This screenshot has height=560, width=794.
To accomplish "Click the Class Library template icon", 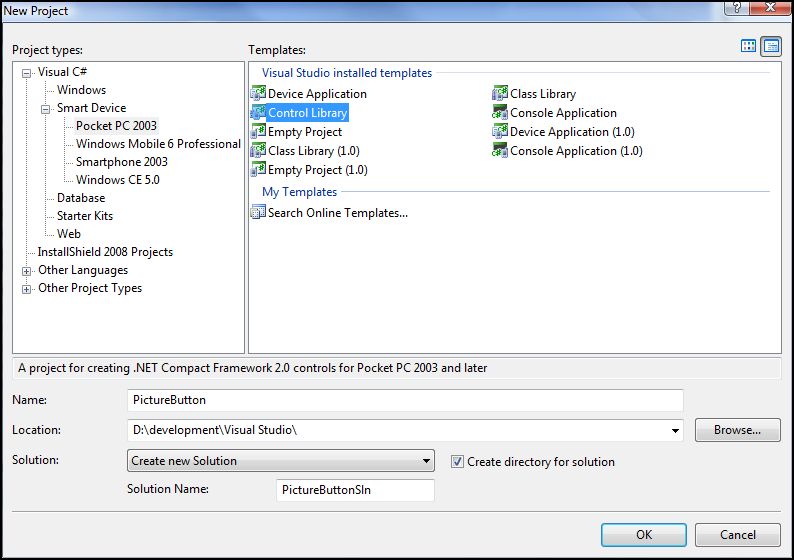I will pyautogui.click(x=500, y=94).
